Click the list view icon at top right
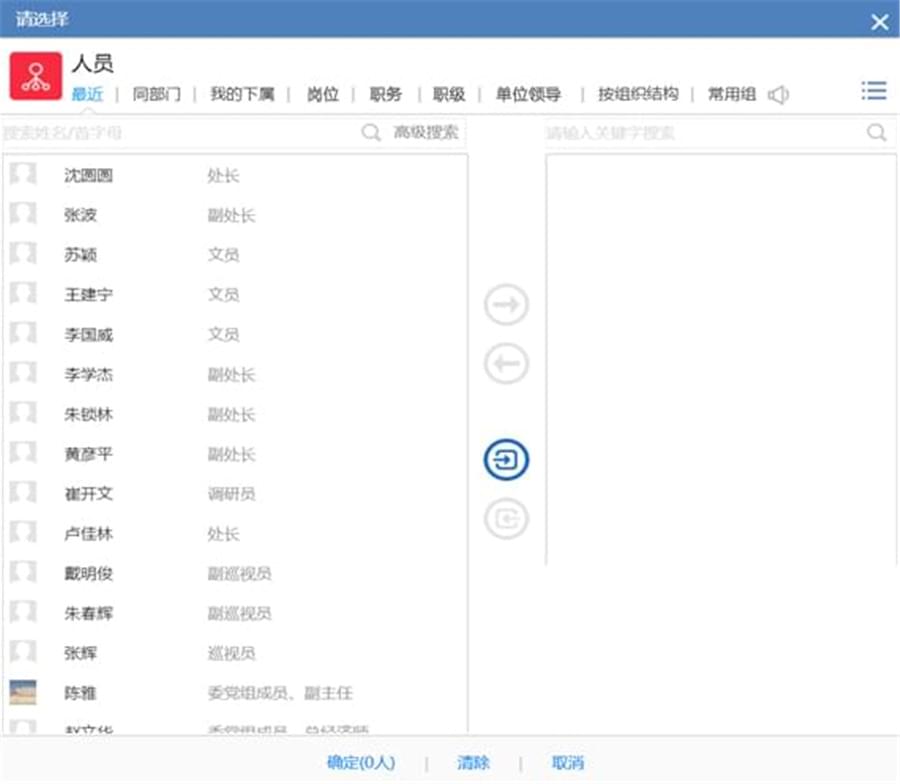 click(x=873, y=91)
